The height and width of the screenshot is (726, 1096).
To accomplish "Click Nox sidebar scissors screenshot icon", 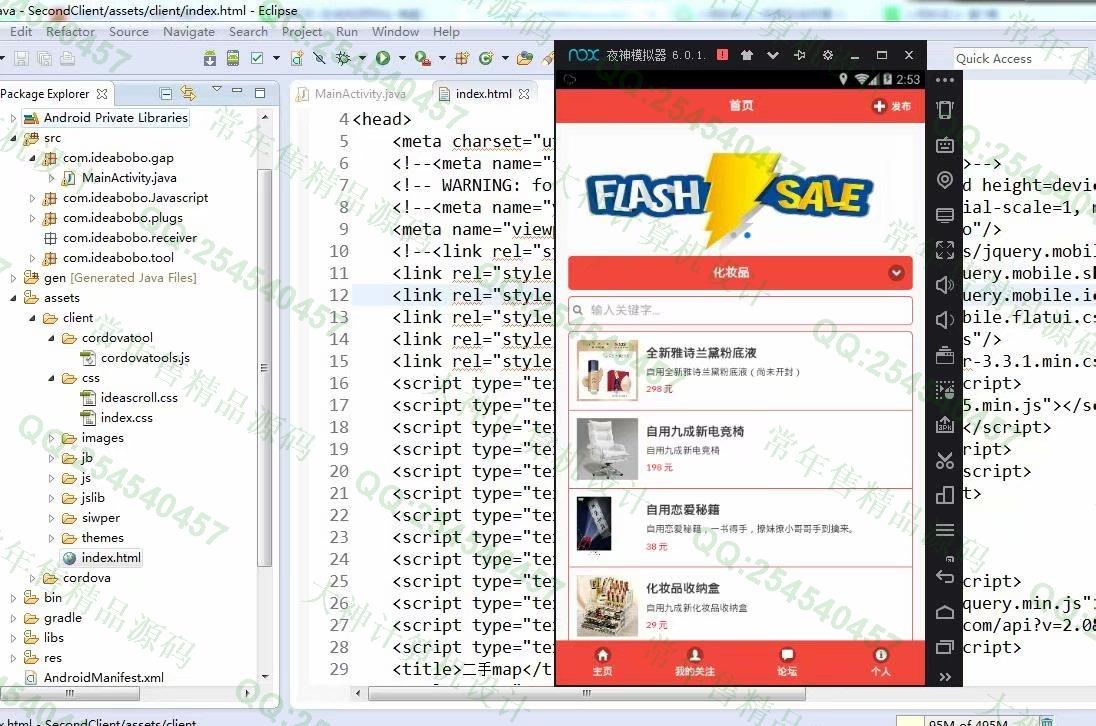I will [x=944, y=460].
